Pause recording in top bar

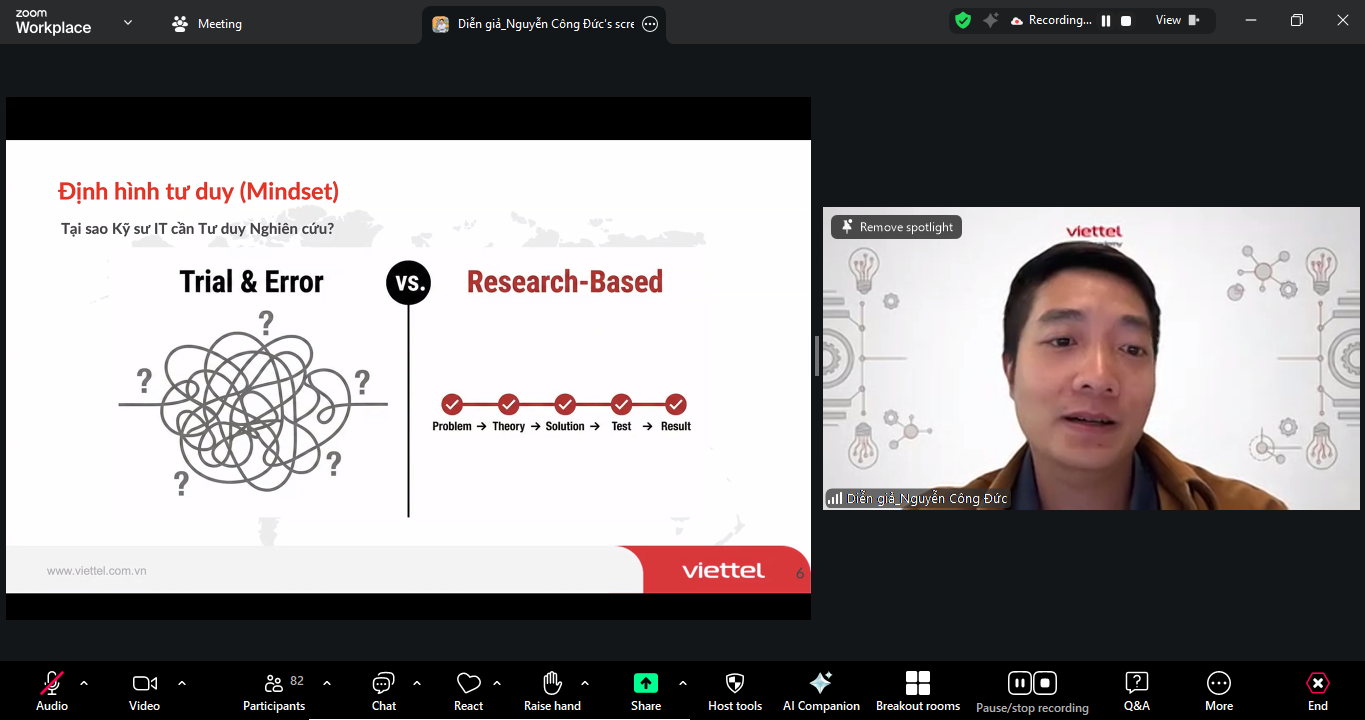[1106, 21]
